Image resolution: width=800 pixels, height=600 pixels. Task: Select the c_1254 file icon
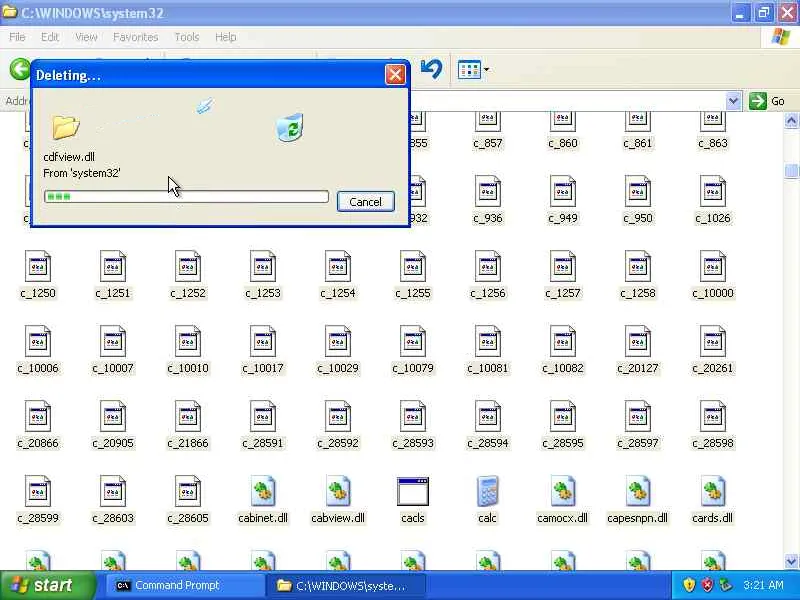[338, 266]
